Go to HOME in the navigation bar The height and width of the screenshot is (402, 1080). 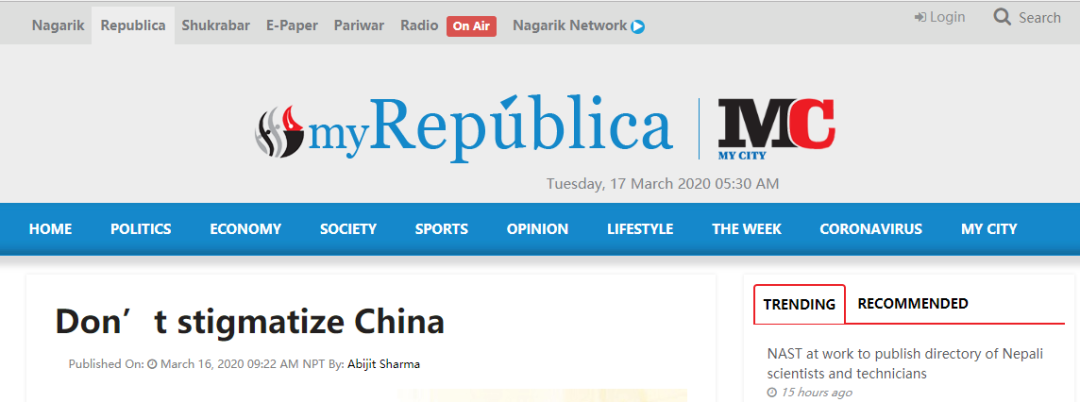point(50,229)
